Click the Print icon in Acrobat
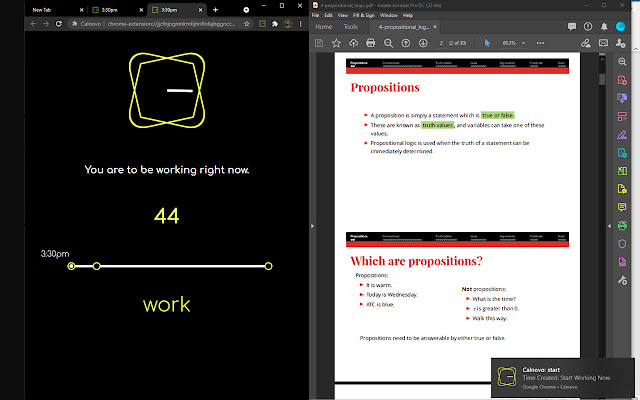 [x=371, y=43]
